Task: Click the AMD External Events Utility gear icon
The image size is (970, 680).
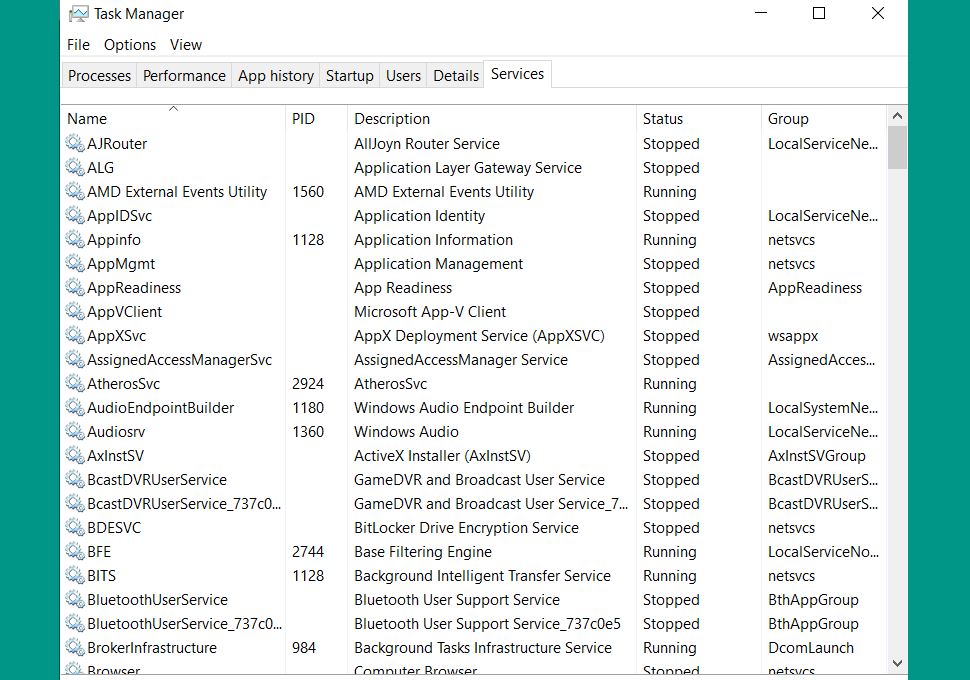Action: (75, 192)
